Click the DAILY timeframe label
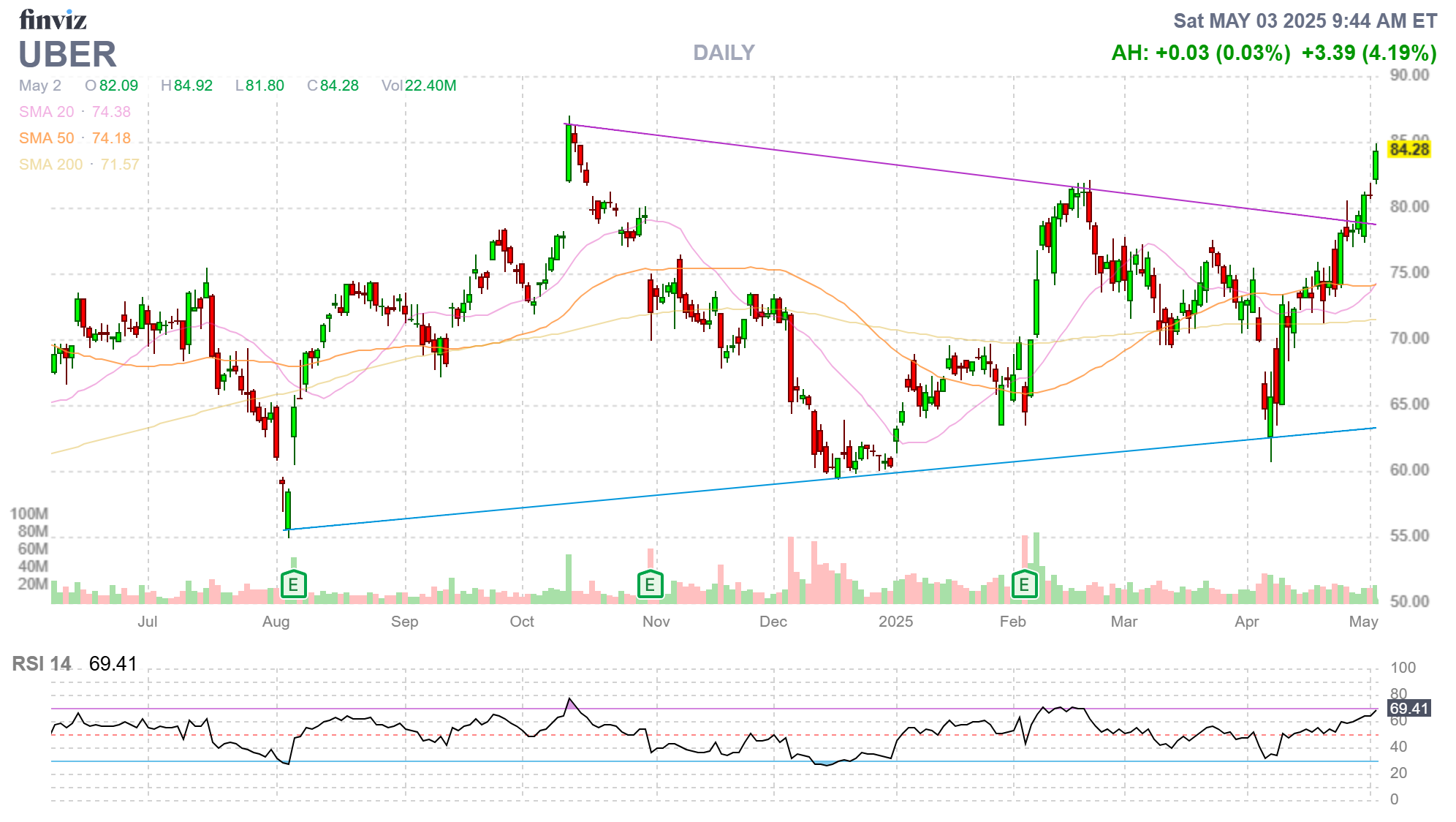1456x822 pixels. point(724,53)
